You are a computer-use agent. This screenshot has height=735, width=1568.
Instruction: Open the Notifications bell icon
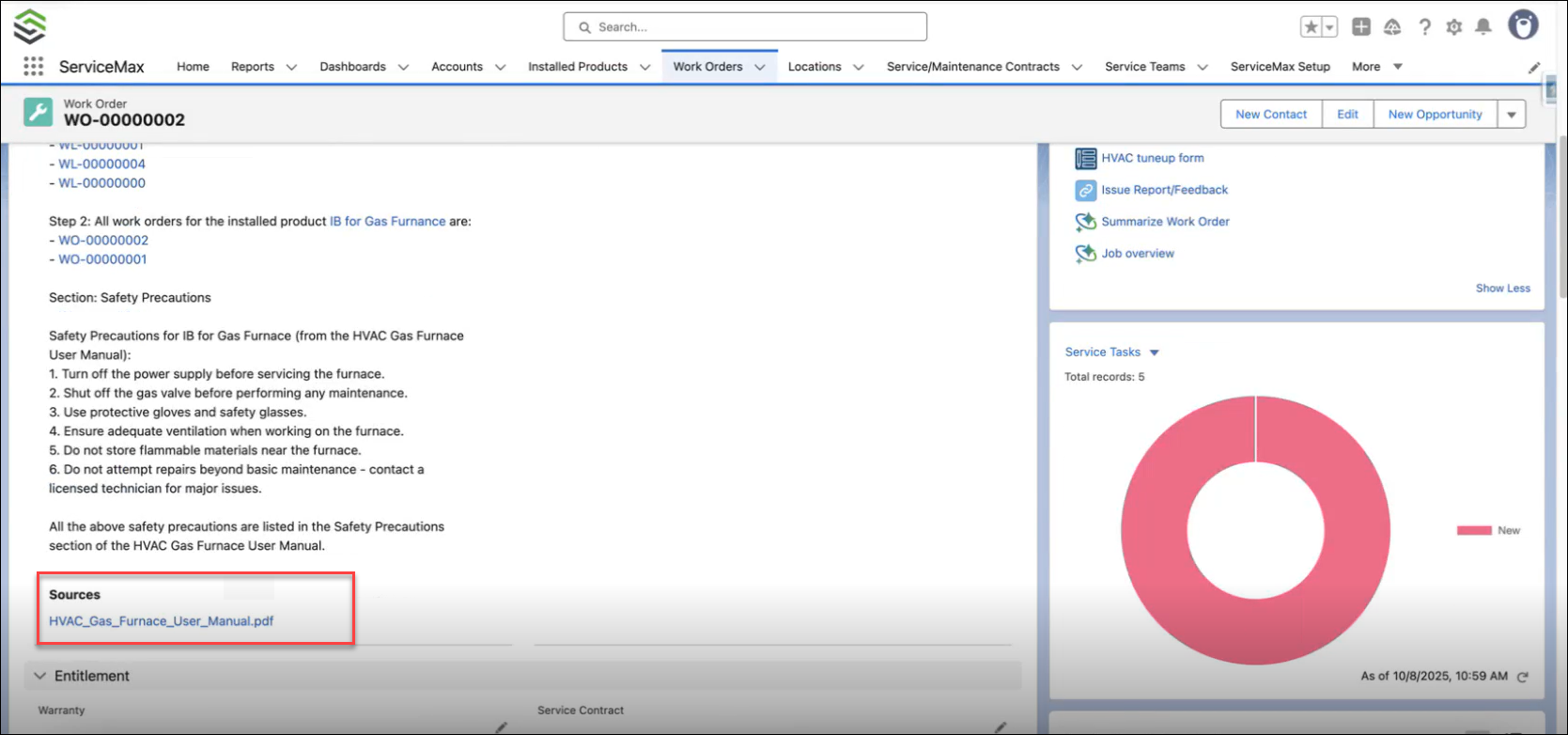(x=1483, y=27)
